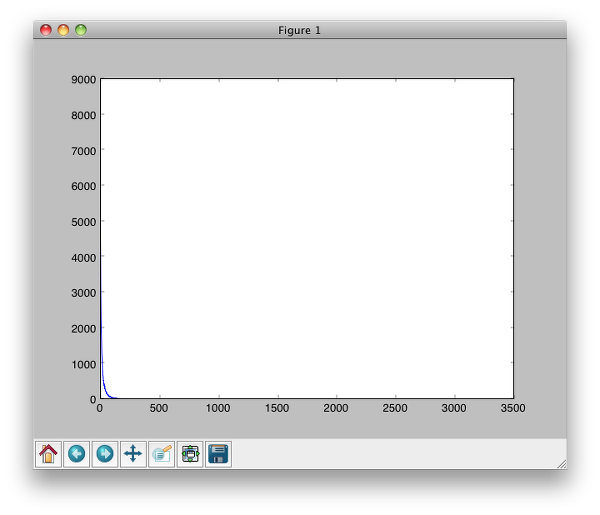Save the figure with floppy disk icon

point(218,454)
